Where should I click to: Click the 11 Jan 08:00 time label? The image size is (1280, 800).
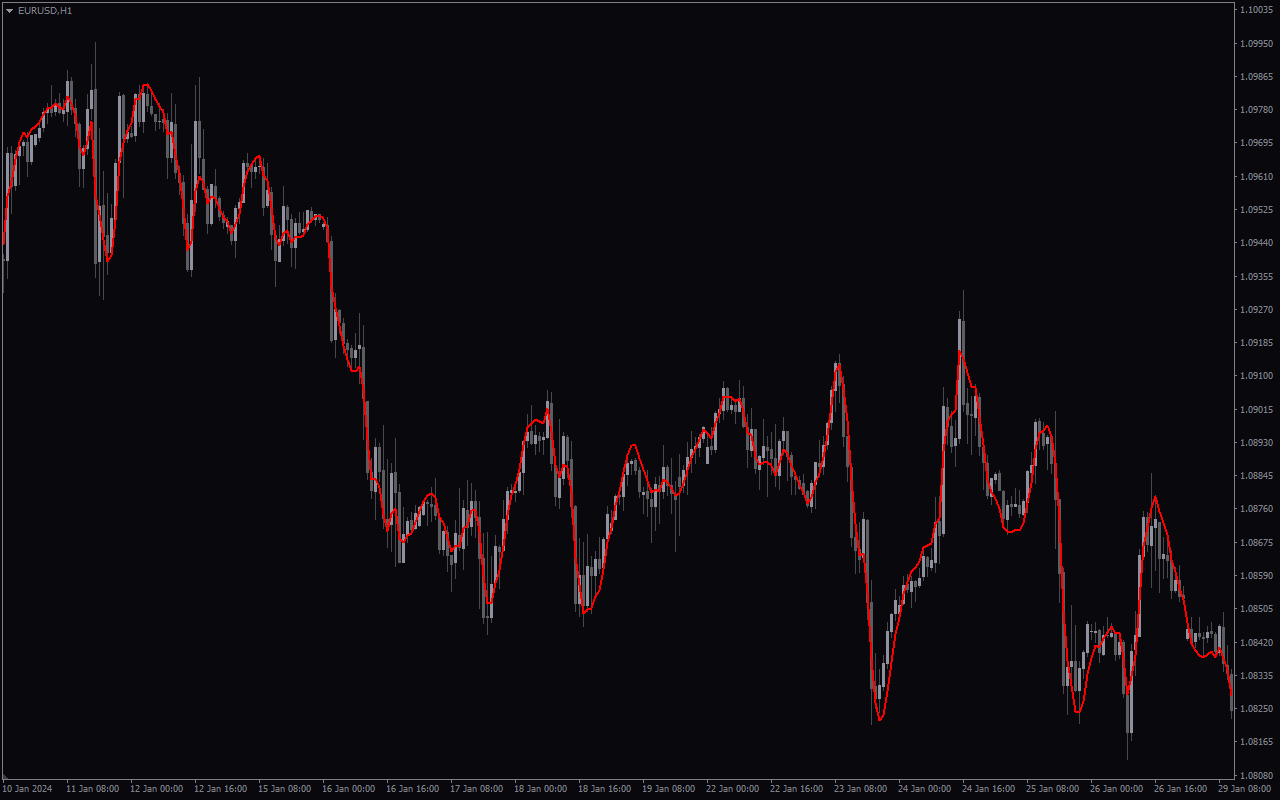(92, 788)
